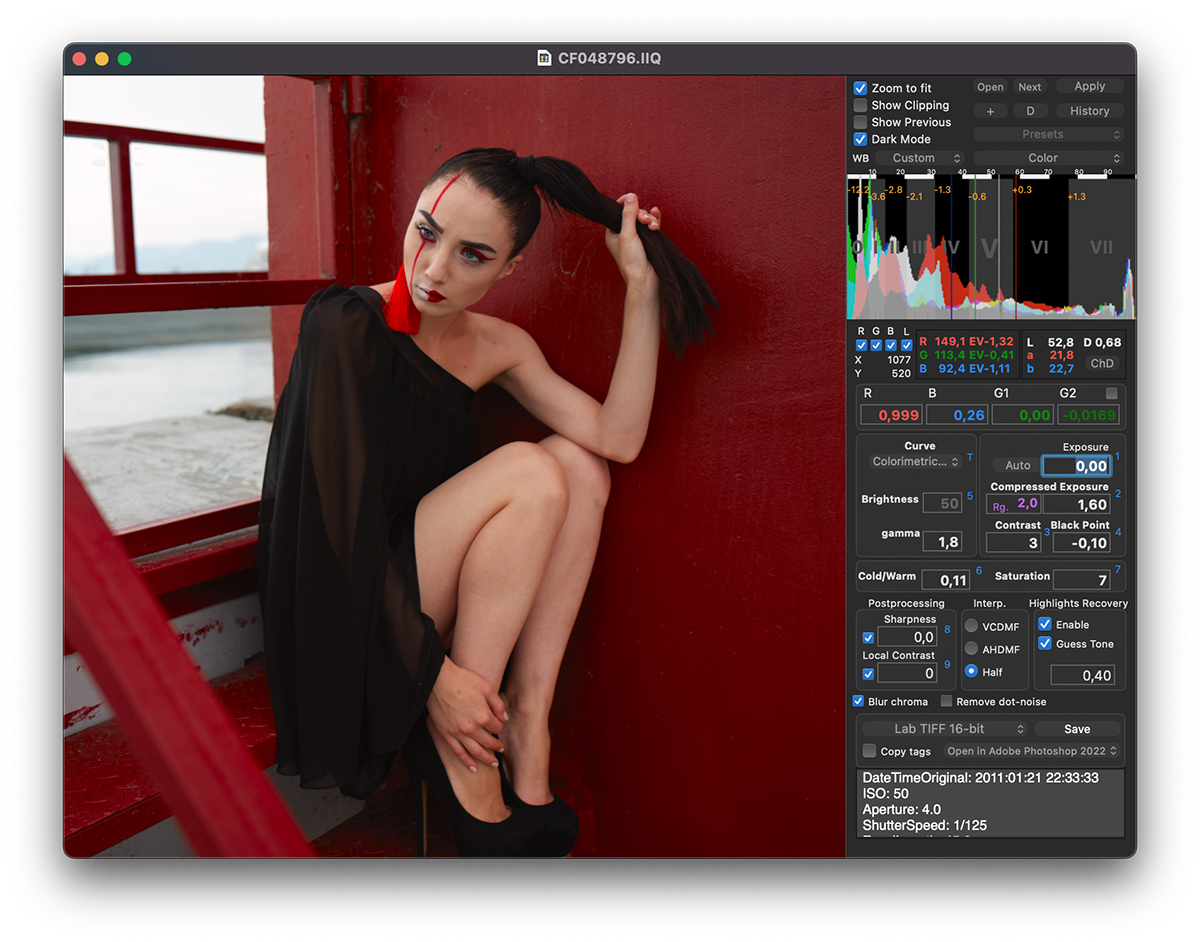Disable Dark Mode
The height and width of the screenshot is (942, 1200).
click(860, 139)
